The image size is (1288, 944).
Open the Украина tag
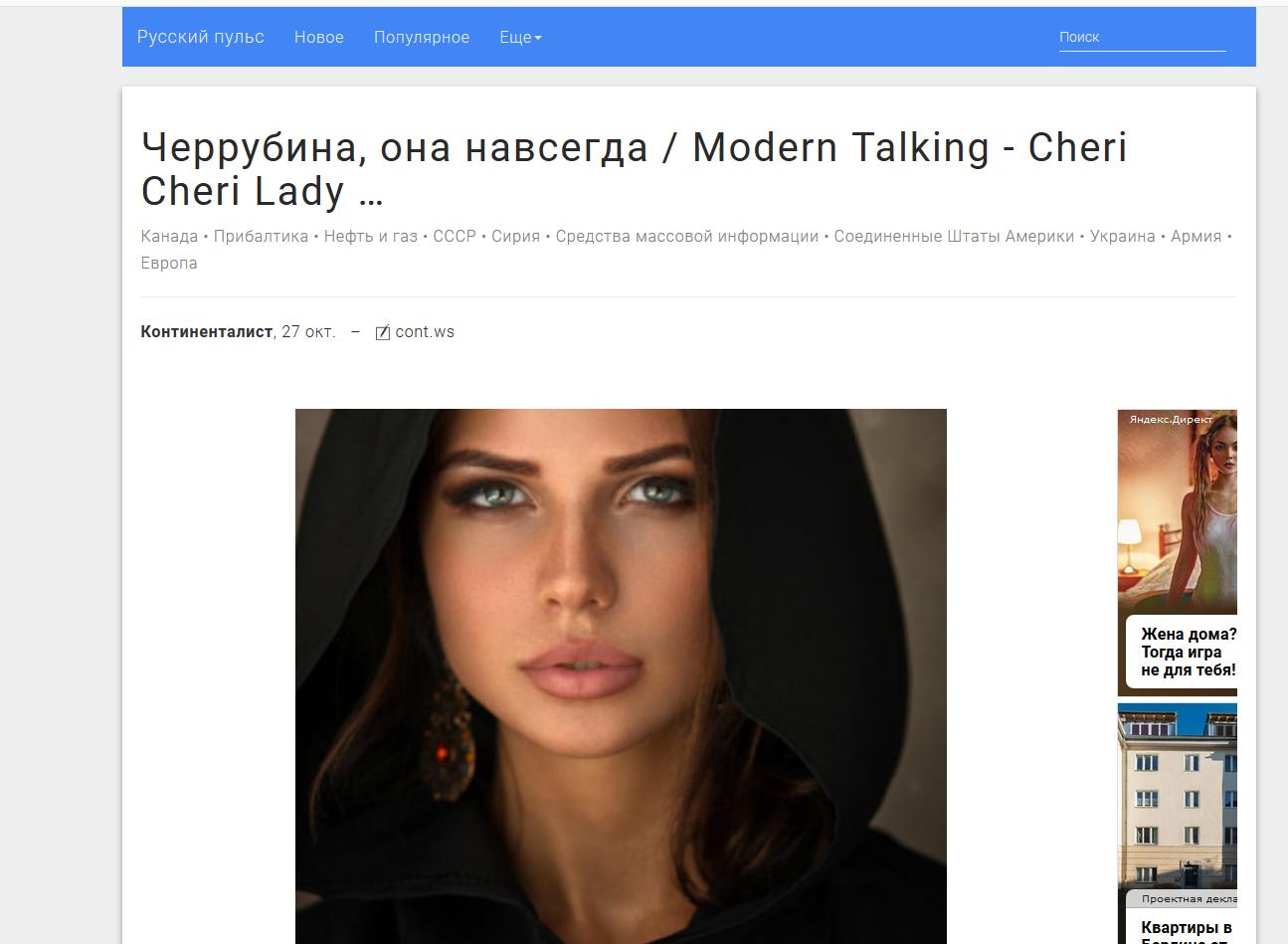[x=1122, y=236]
